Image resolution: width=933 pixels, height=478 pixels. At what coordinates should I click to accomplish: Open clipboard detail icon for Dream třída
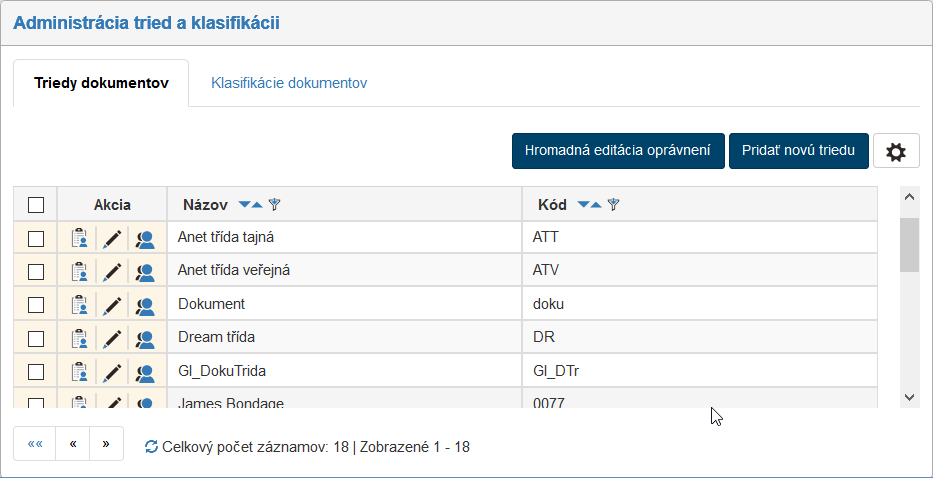tap(79, 338)
